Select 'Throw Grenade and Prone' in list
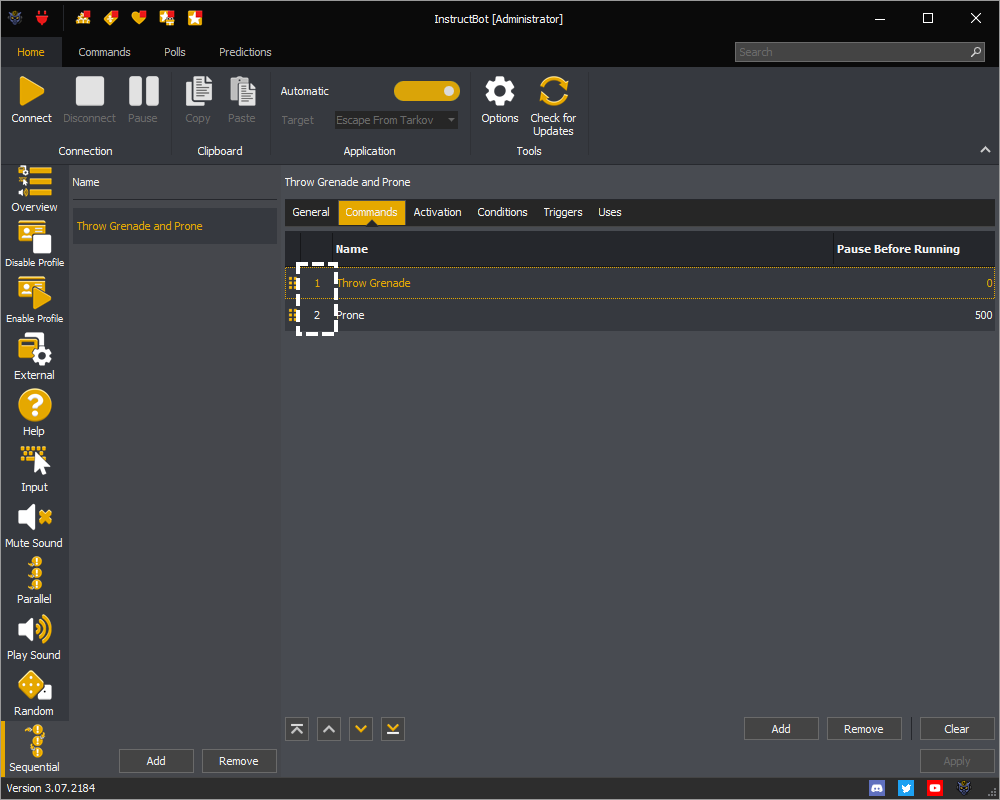1000x800 pixels. click(175, 226)
